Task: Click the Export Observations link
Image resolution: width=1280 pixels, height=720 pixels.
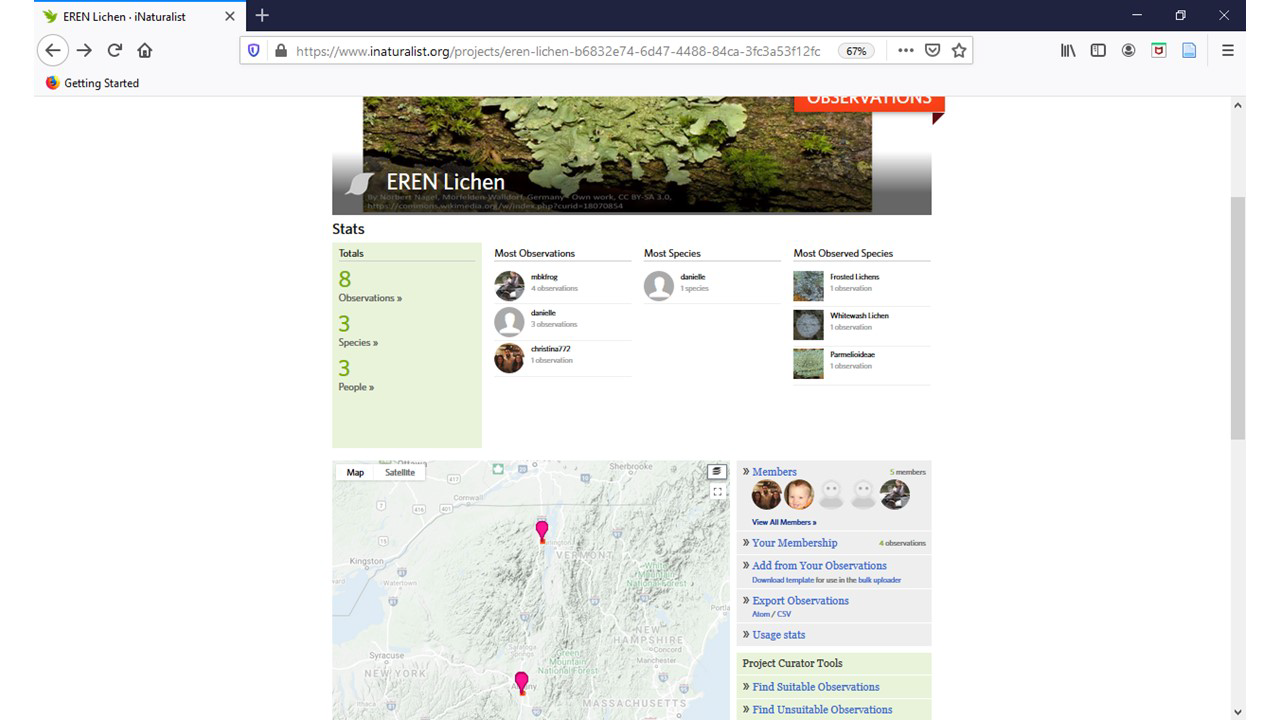Action: tap(800, 600)
